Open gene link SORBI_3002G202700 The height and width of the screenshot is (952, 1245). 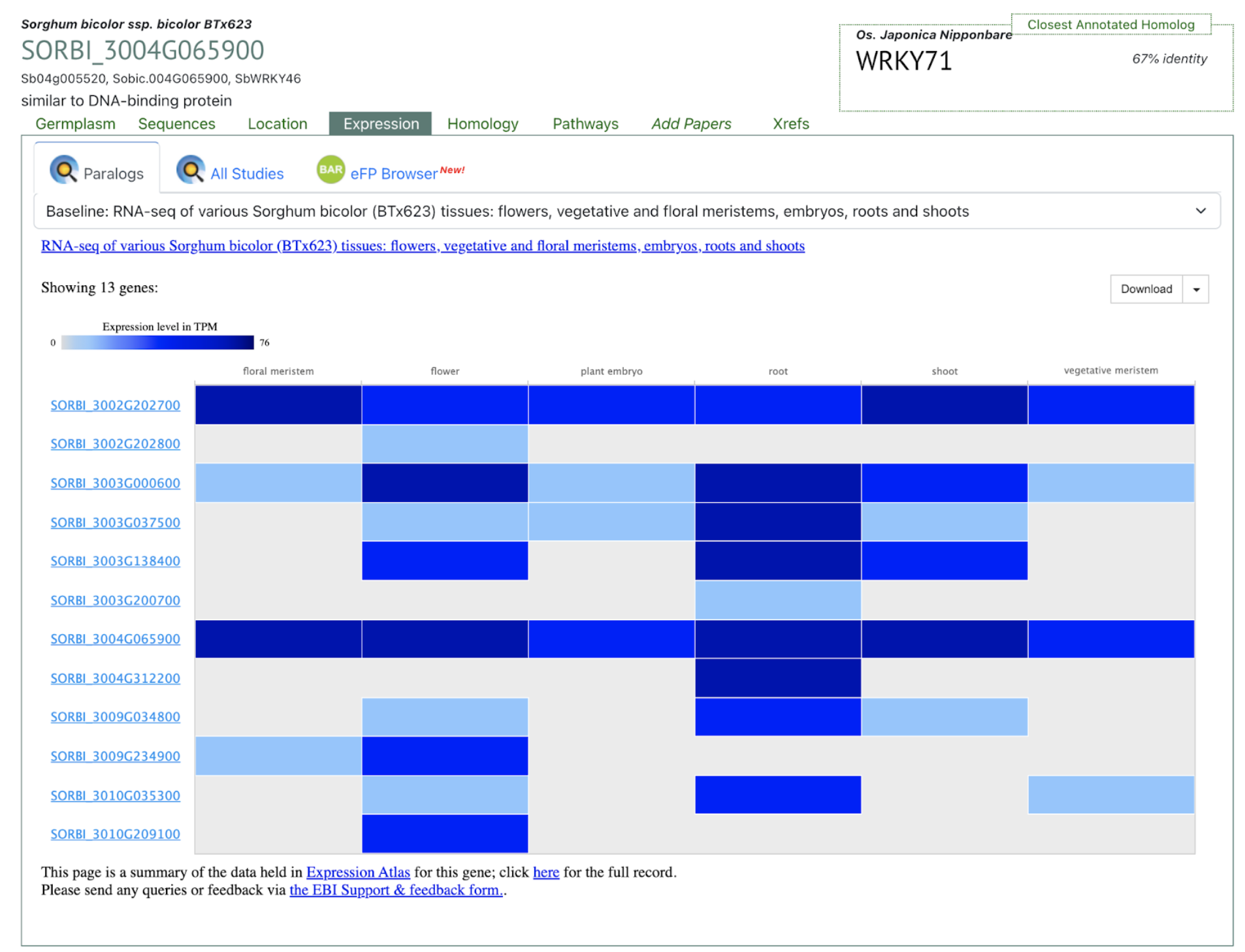tap(115, 405)
